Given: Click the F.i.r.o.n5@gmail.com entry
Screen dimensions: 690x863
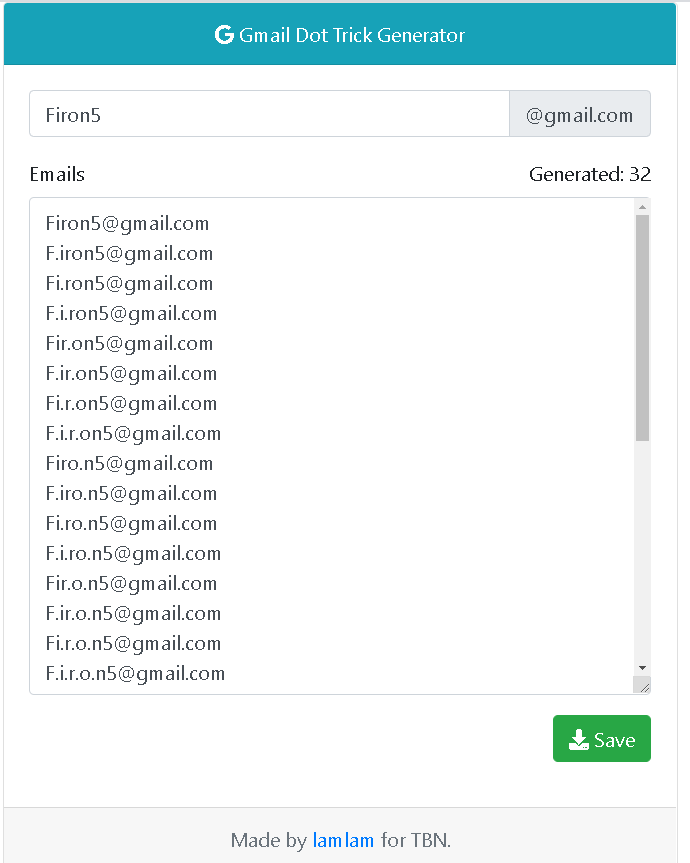Looking at the screenshot, I should [135, 673].
